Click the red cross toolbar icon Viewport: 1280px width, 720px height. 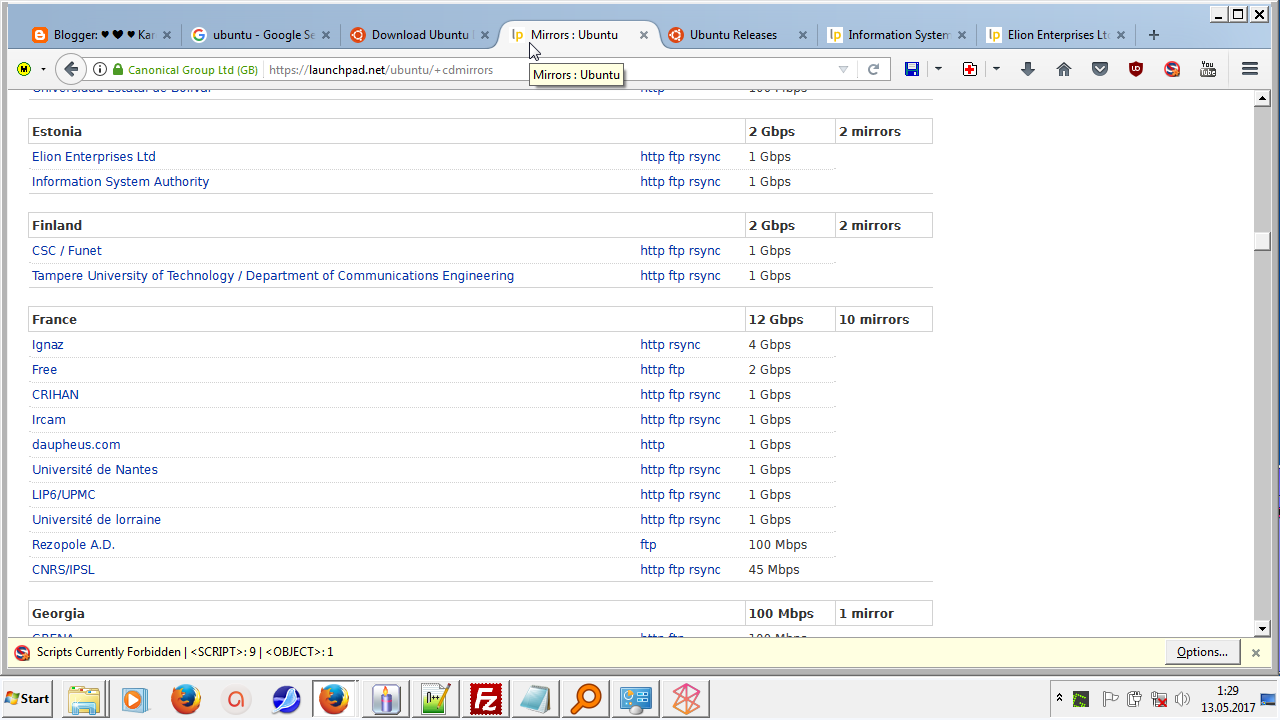tap(970, 69)
